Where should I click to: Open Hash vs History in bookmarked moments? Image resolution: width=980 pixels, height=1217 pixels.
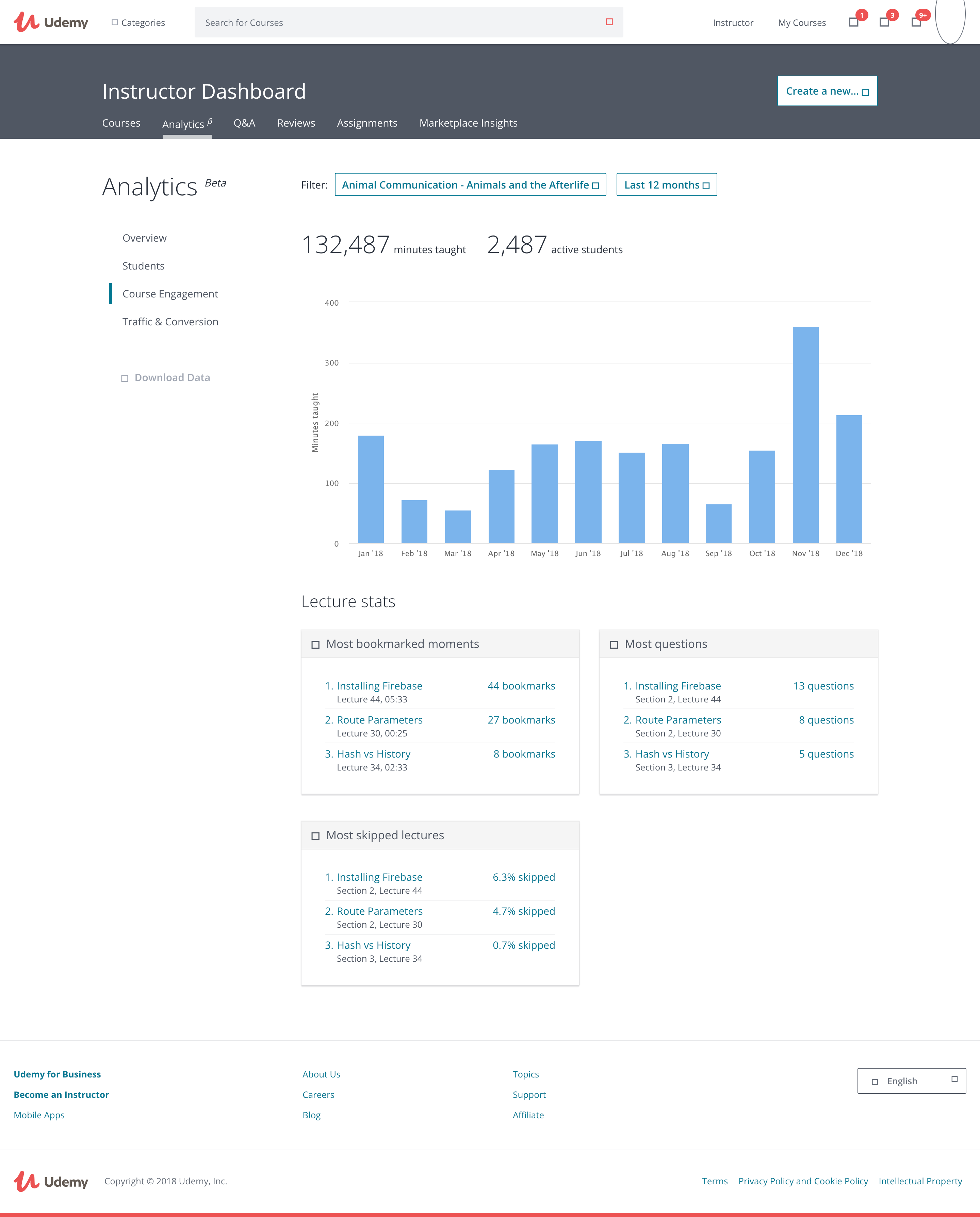point(374,753)
